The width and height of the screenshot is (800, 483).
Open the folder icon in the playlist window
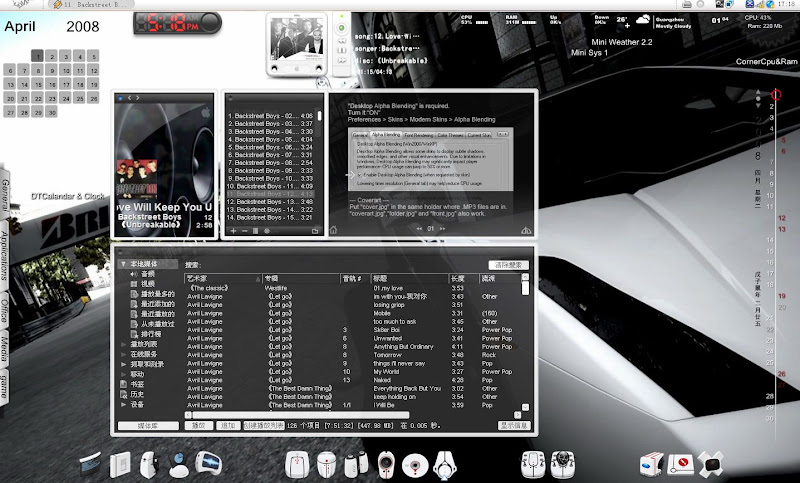coord(315,231)
